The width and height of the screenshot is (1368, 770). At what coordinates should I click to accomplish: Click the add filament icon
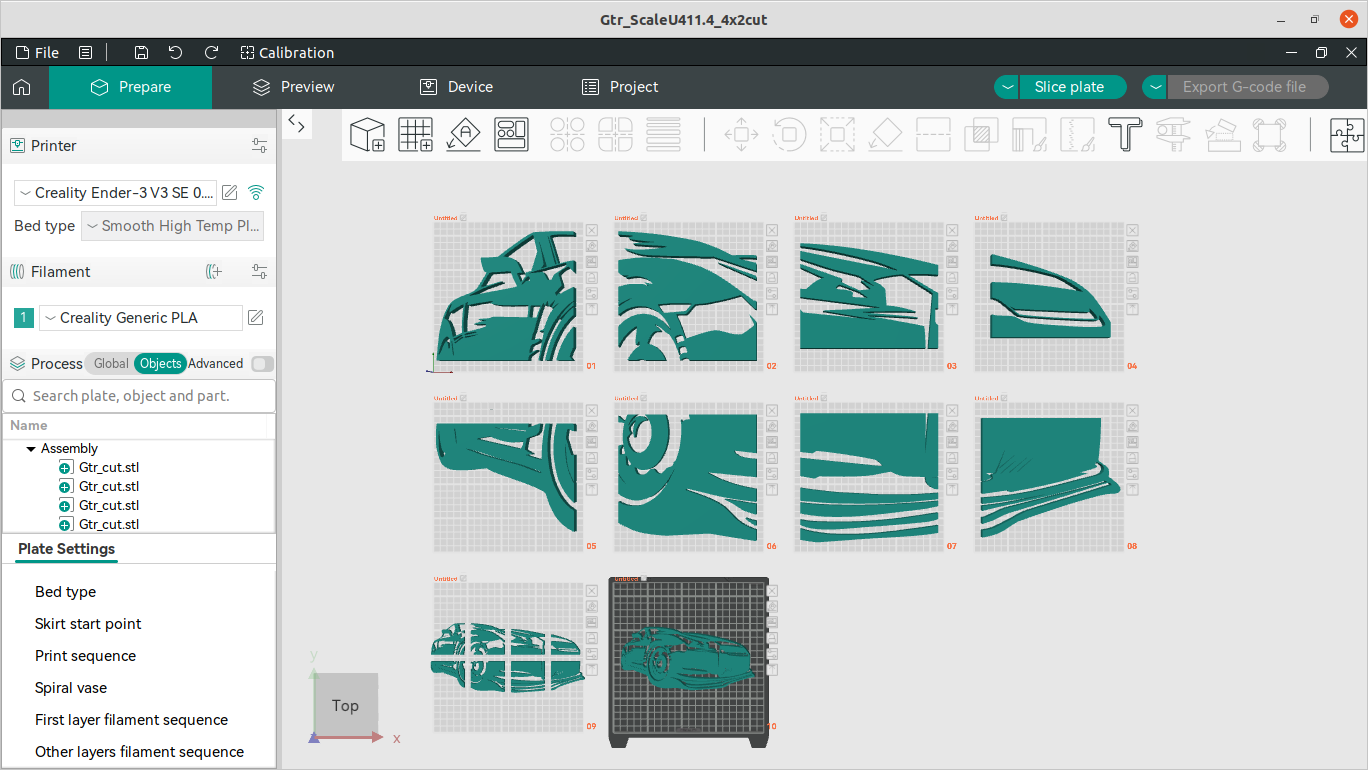coord(214,272)
